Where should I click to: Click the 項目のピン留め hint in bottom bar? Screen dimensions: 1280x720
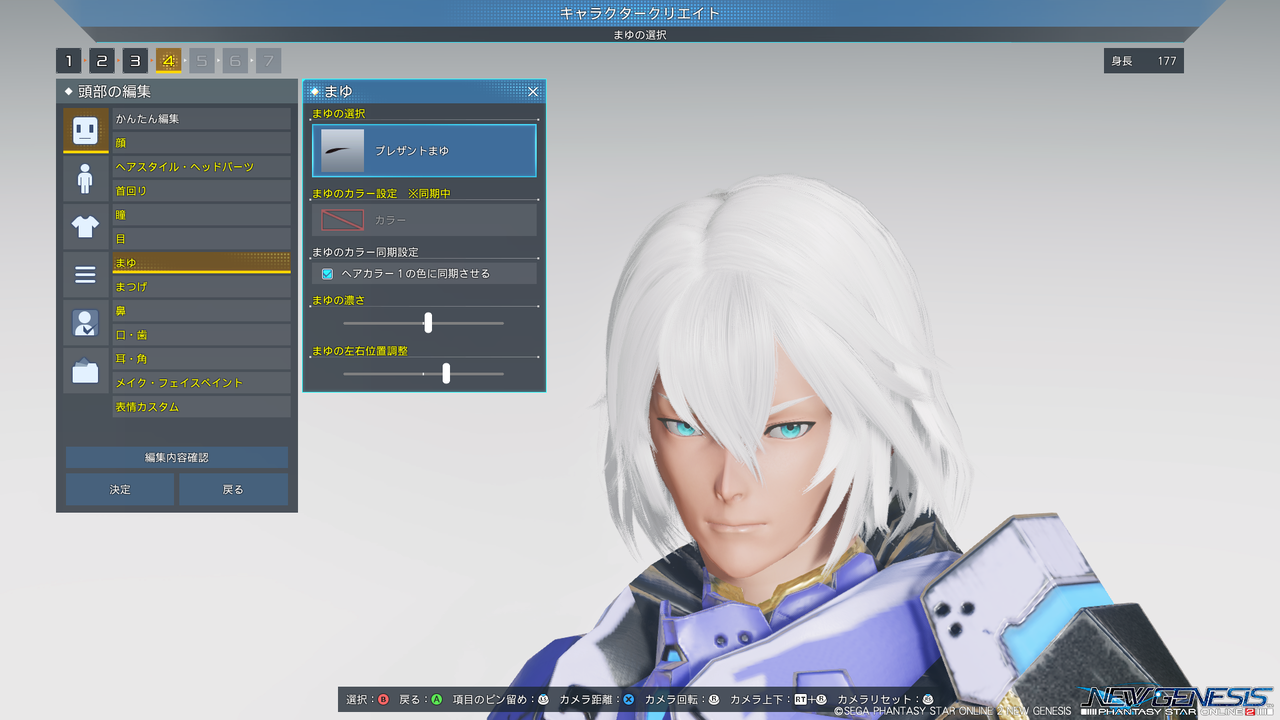[501, 699]
